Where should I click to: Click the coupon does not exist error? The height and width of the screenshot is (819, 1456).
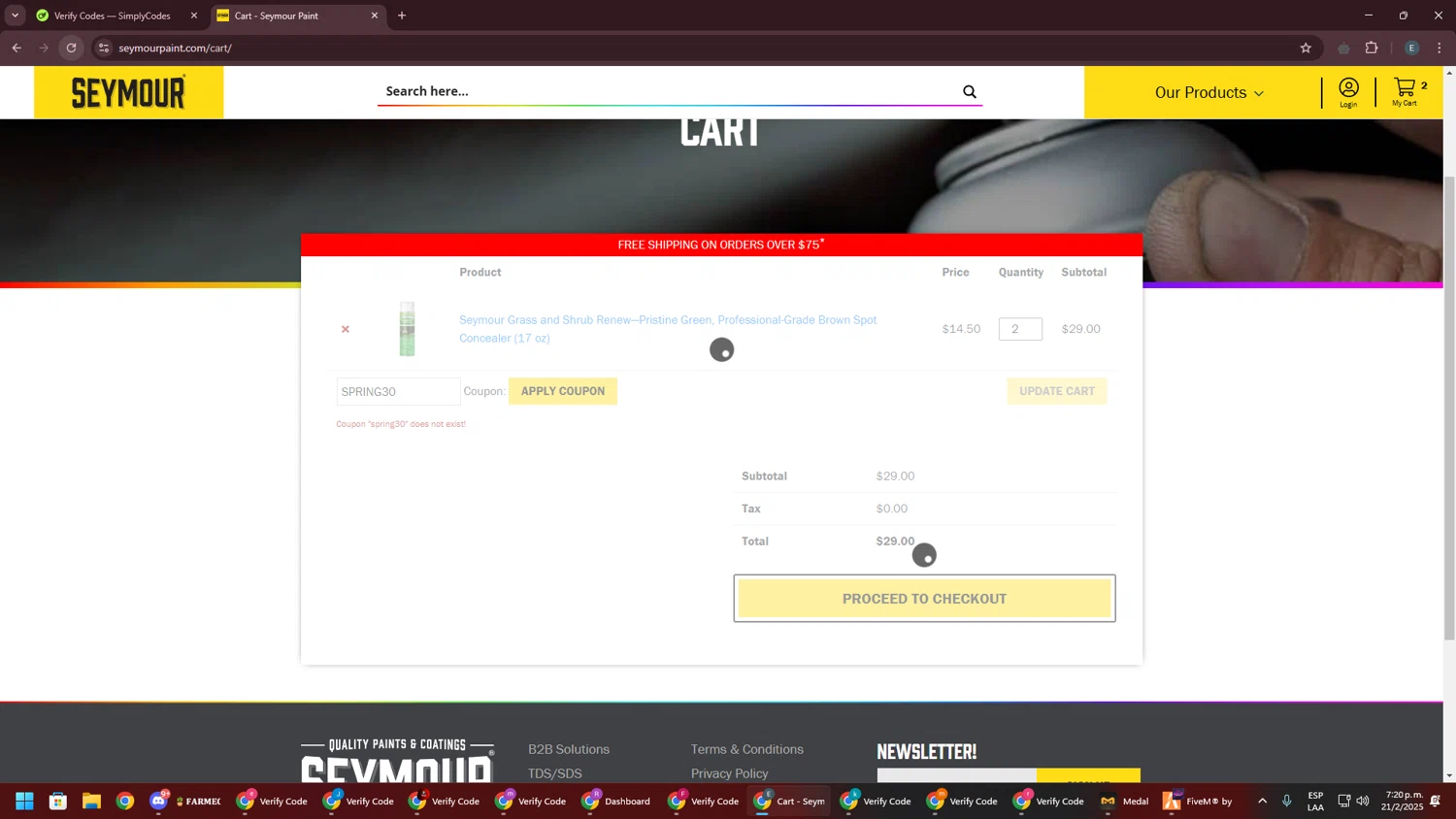coord(401,424)
